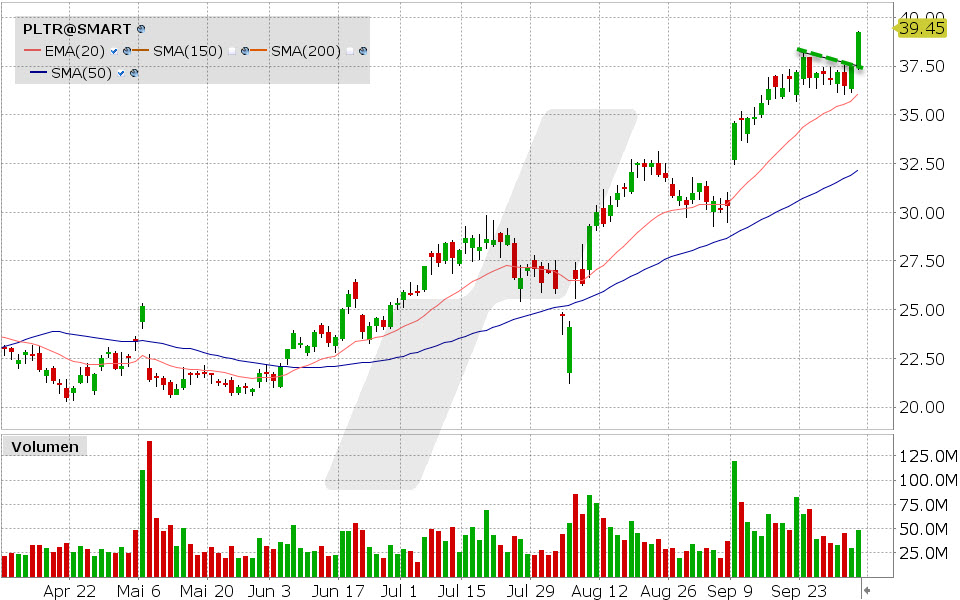
Task: Click the Aug 26 date label
Action: 669,591
